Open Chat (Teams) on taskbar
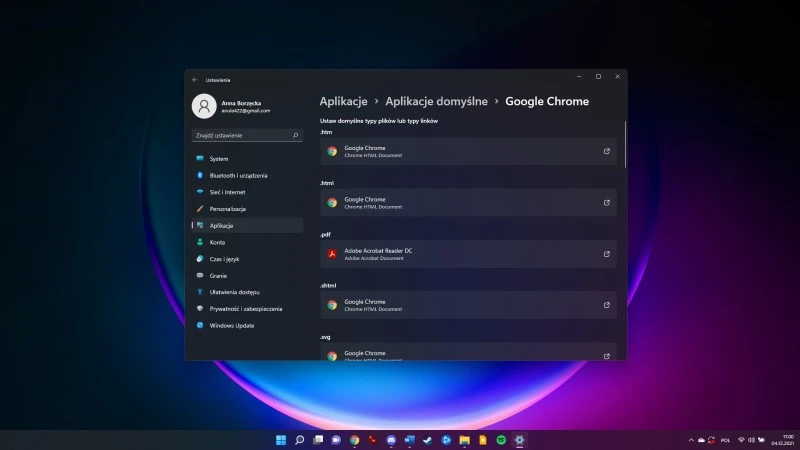The height and width of the screenshot is (450, 800). click(x=336, y=440)
